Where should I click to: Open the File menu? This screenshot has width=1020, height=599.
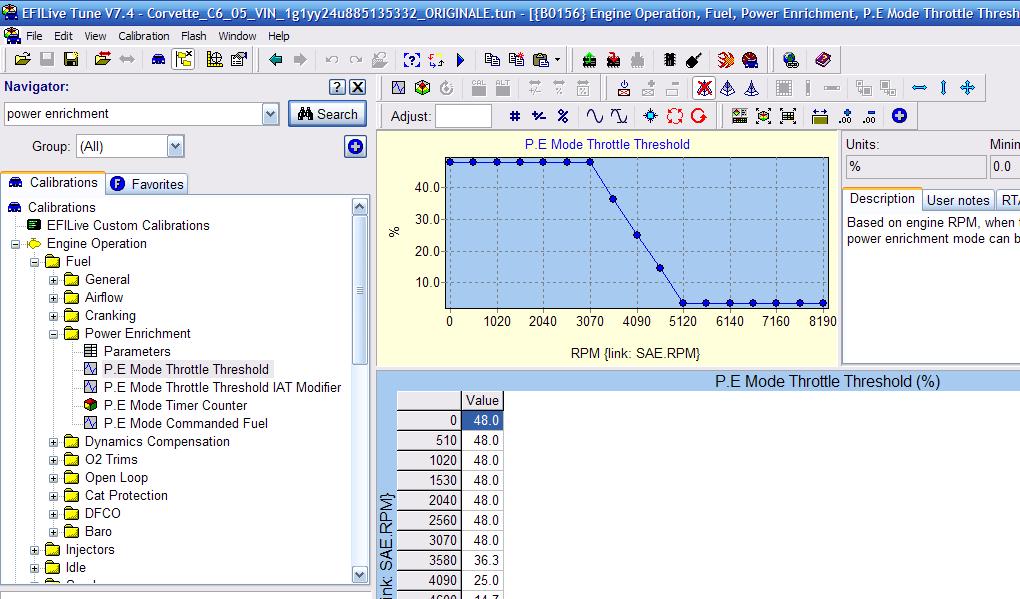click(x=34, y=36)
